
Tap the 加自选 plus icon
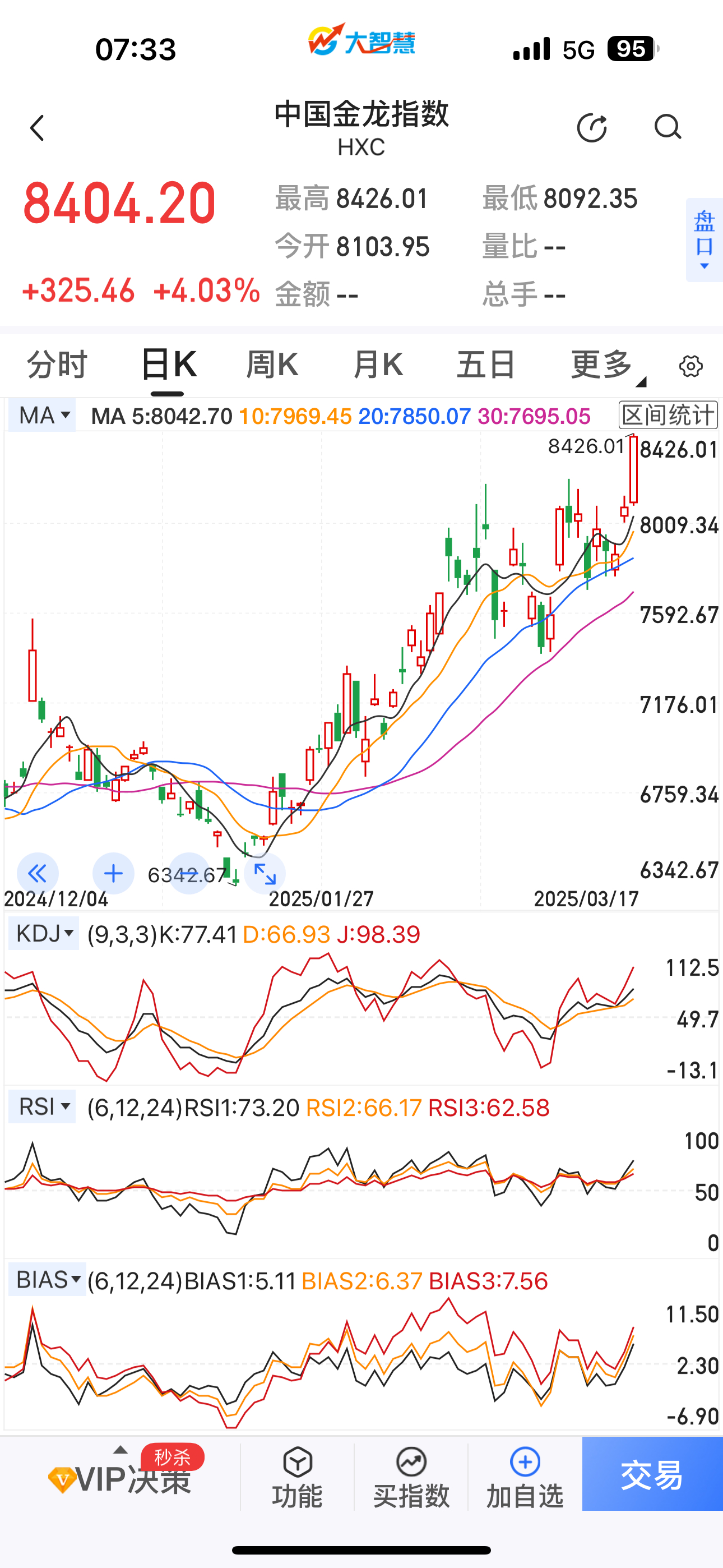pos(525,1461)
